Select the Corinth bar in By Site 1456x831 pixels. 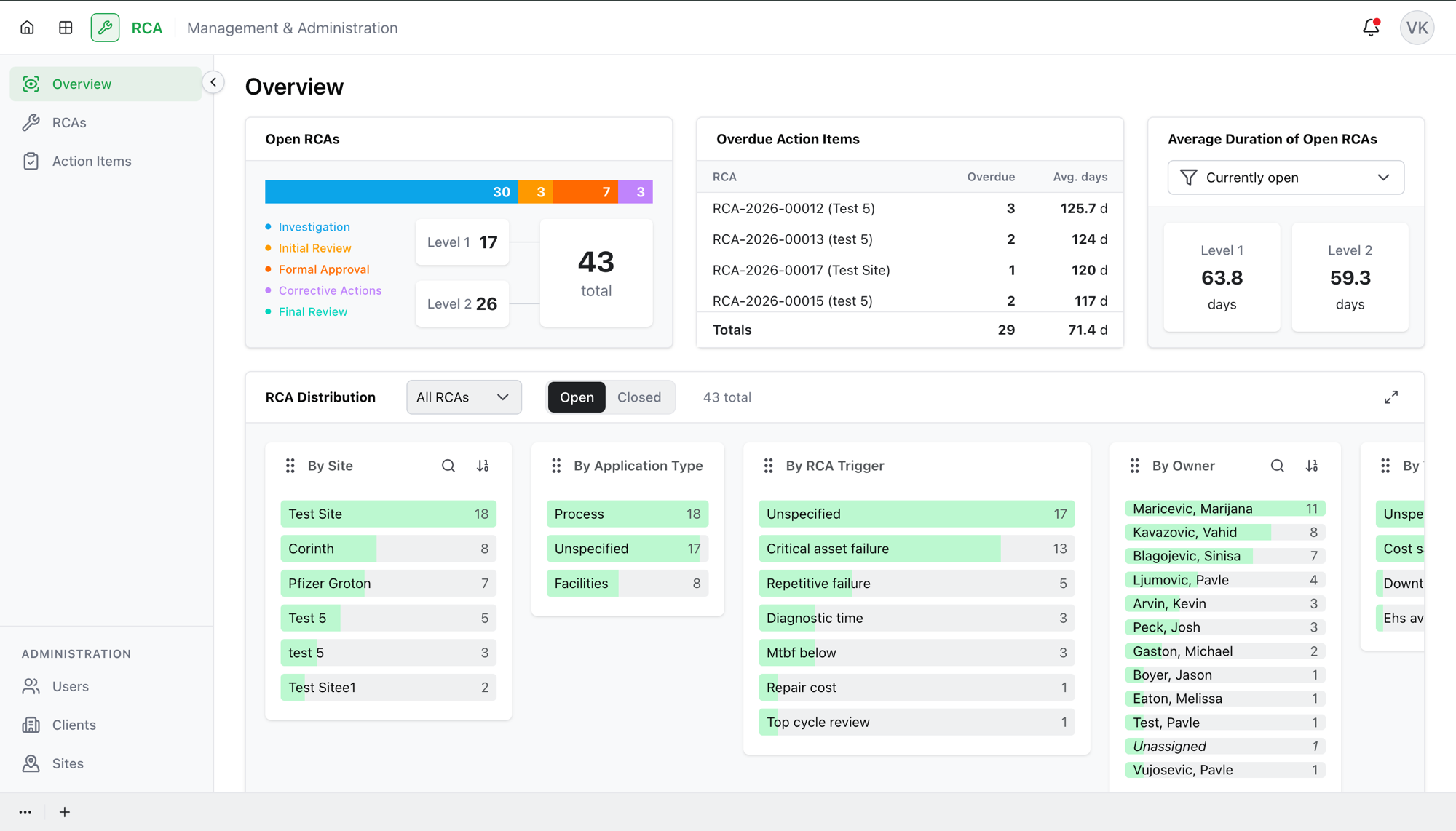[x=388, y=549]
